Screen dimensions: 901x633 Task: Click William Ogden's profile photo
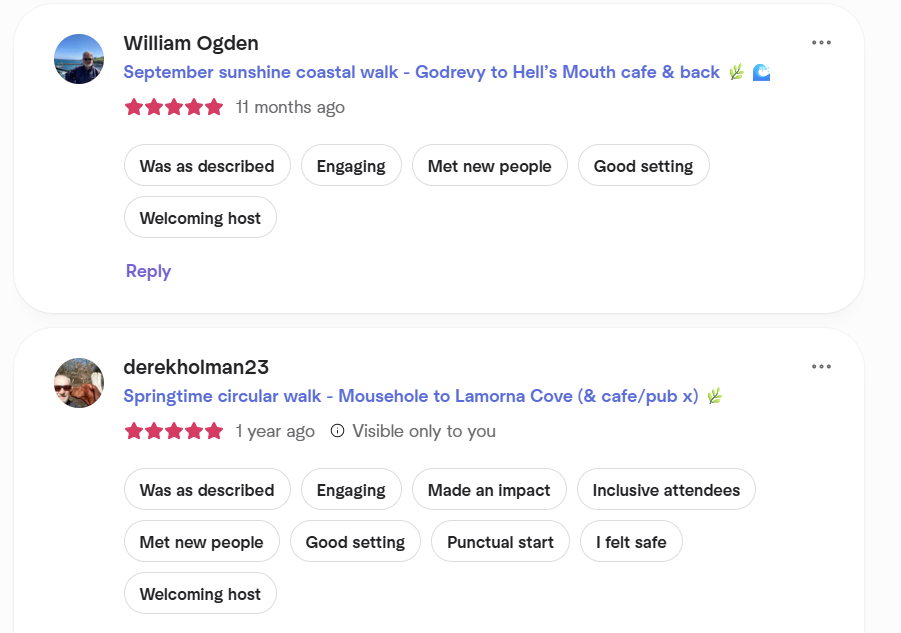79,59
